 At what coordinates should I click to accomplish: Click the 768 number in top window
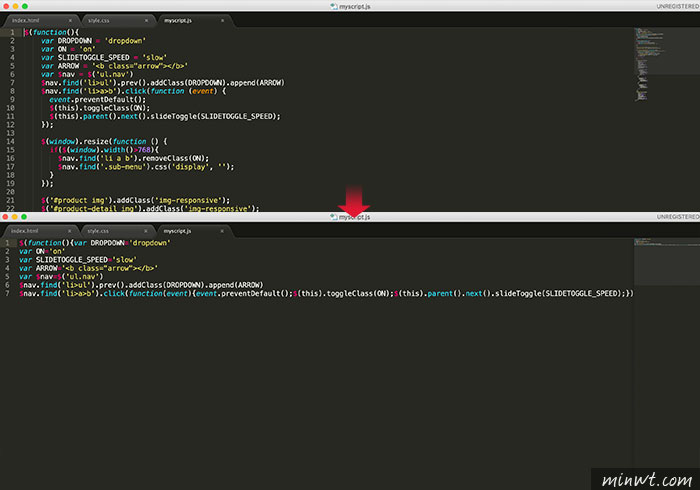(x=144, y=150)
